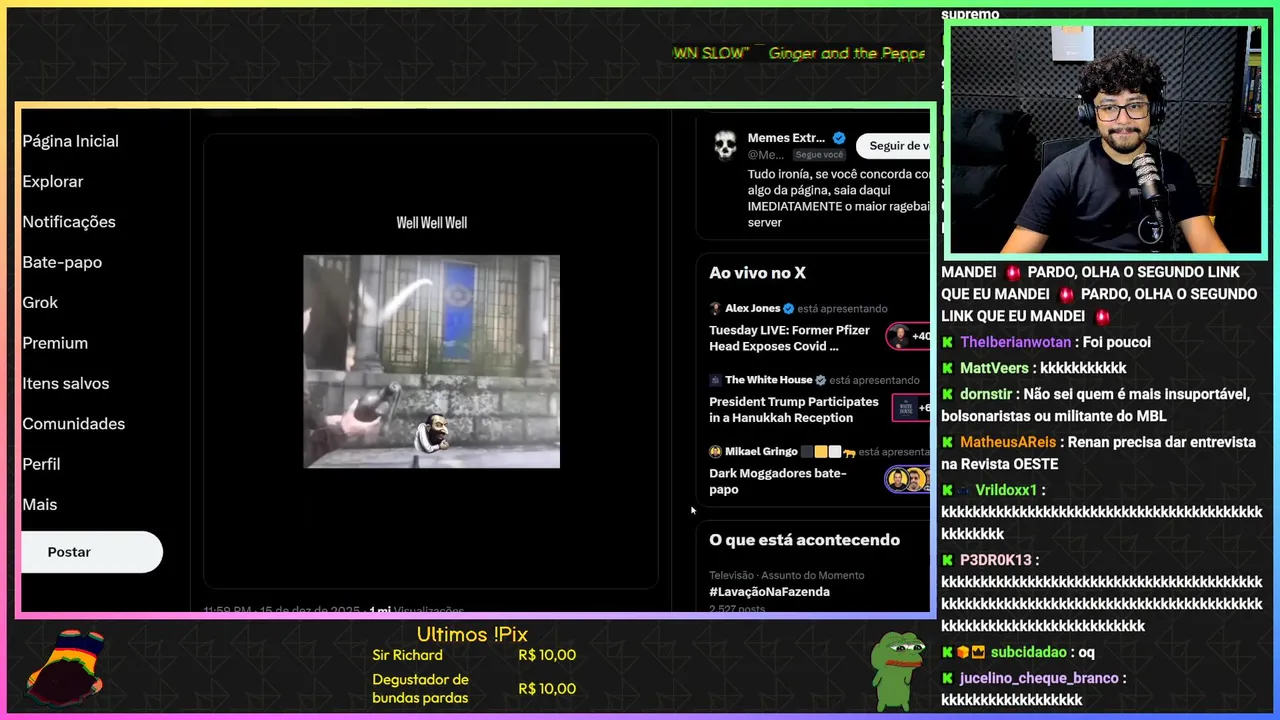
Task: Open Alex Jones small avatar
Action: coord(715,308)
